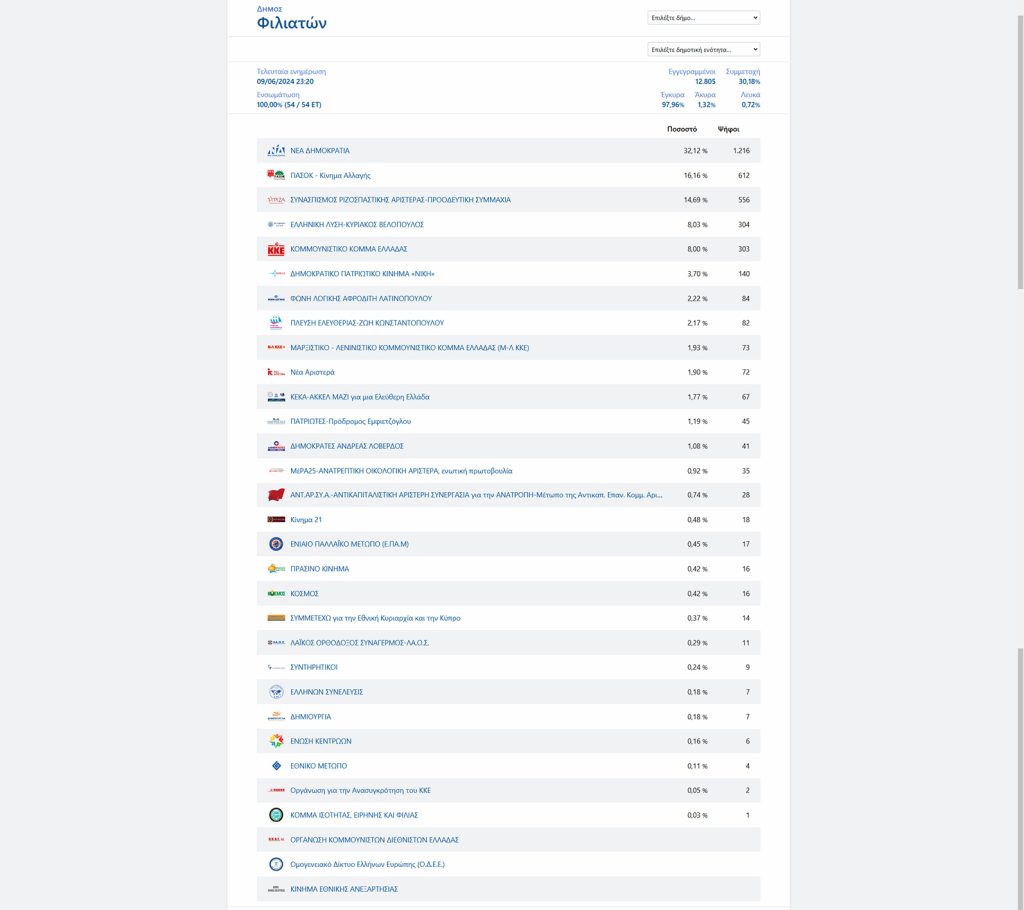
Task: Click the ΔΗΜΙΟΥΡΓΙΑ party logo
Action: pyautogui.click(x=276, y=717)
